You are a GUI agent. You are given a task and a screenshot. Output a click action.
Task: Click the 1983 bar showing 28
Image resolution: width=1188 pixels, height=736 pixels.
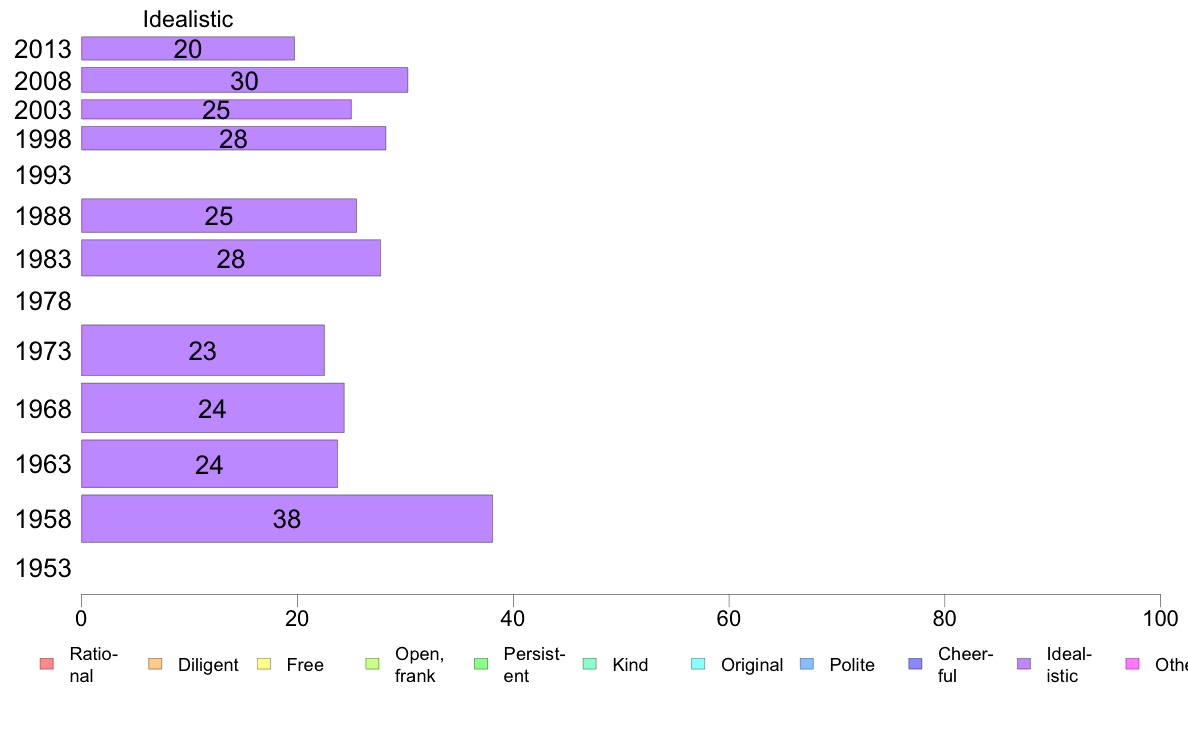[230, 258]
